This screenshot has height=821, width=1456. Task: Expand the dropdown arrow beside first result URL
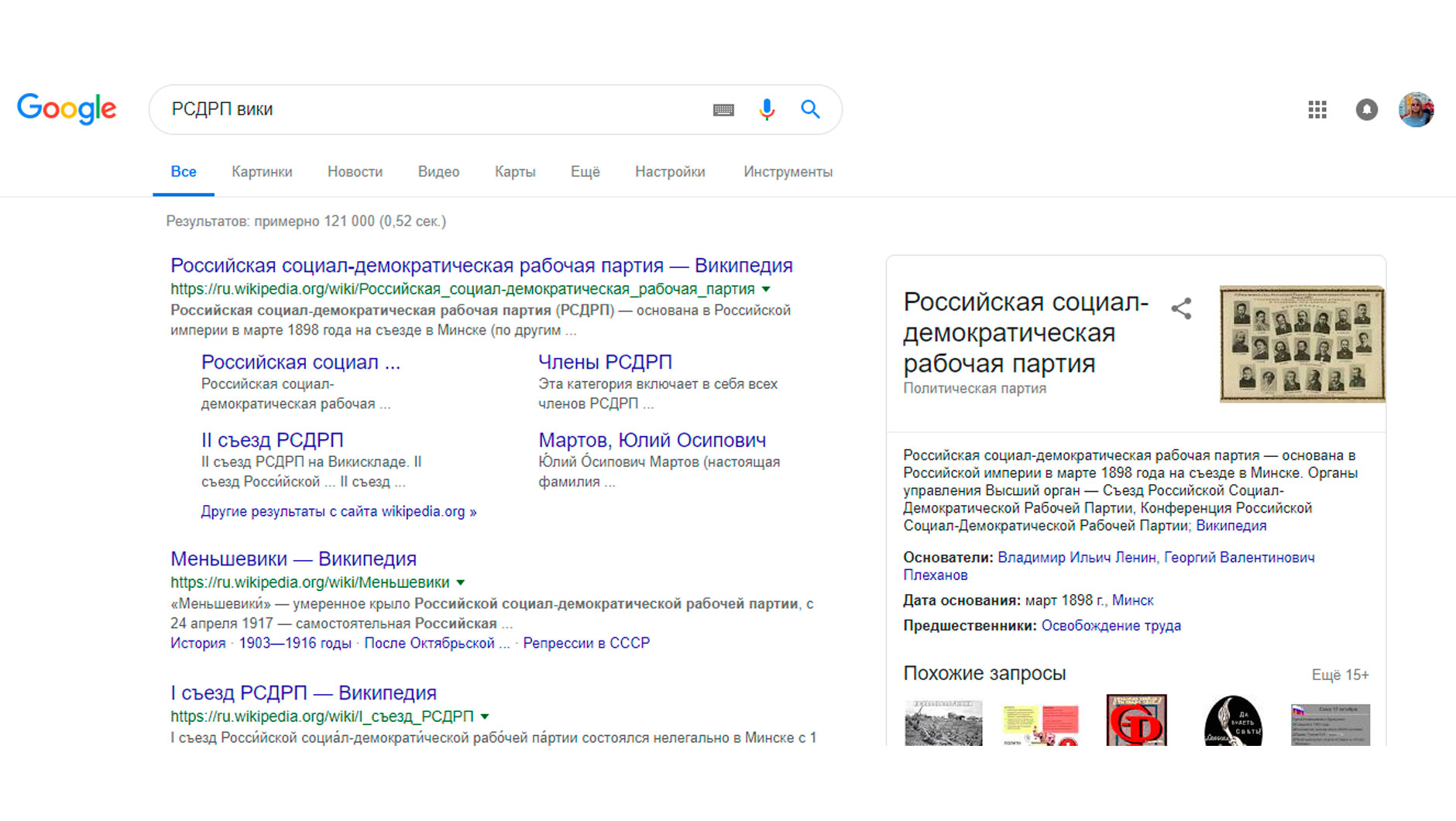coord(766,289)
